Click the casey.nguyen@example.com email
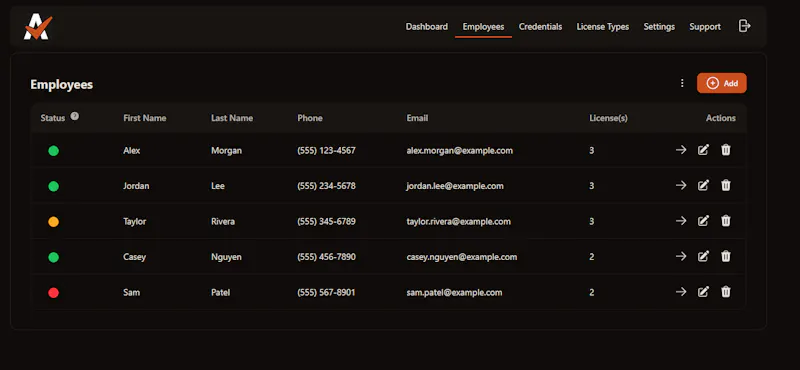Image resolution: width=800 pixels, height=370 pixels. pyautogui.click(x=461, y=257)
